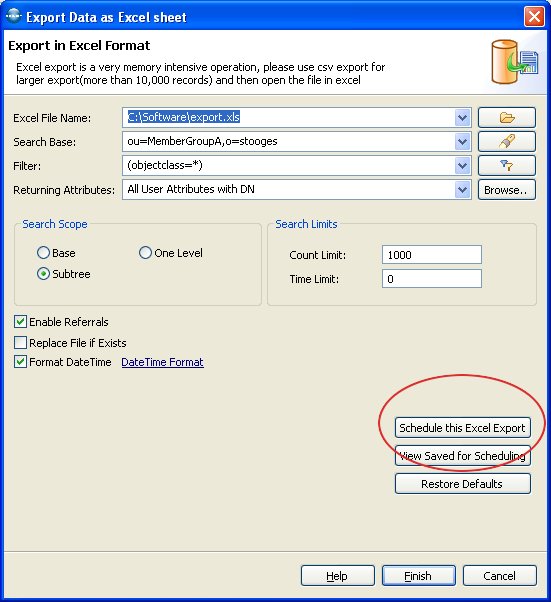Open the folder browse button for Excel file

[506, 117]
